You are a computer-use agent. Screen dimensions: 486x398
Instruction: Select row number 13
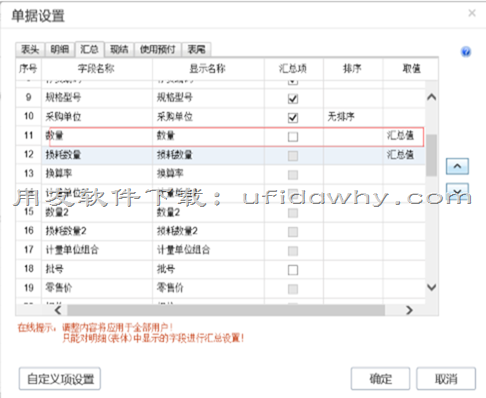tap(29, 174)
